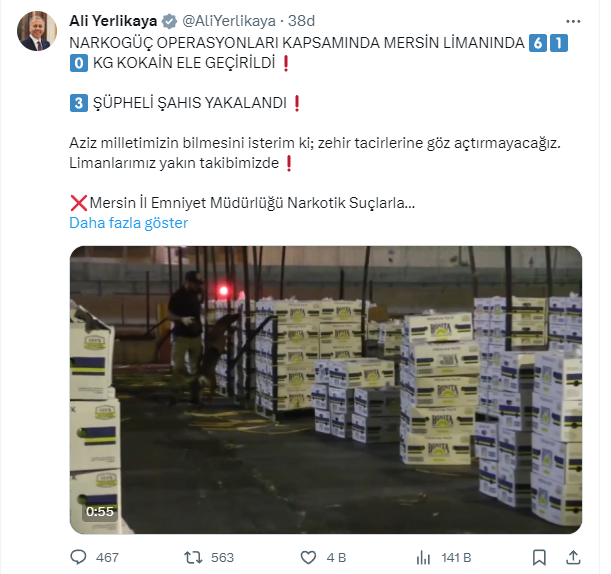Click the retweet arrows icon
Image resolution: width=611 pixels, height=574 pixels.
coord(193,557)
